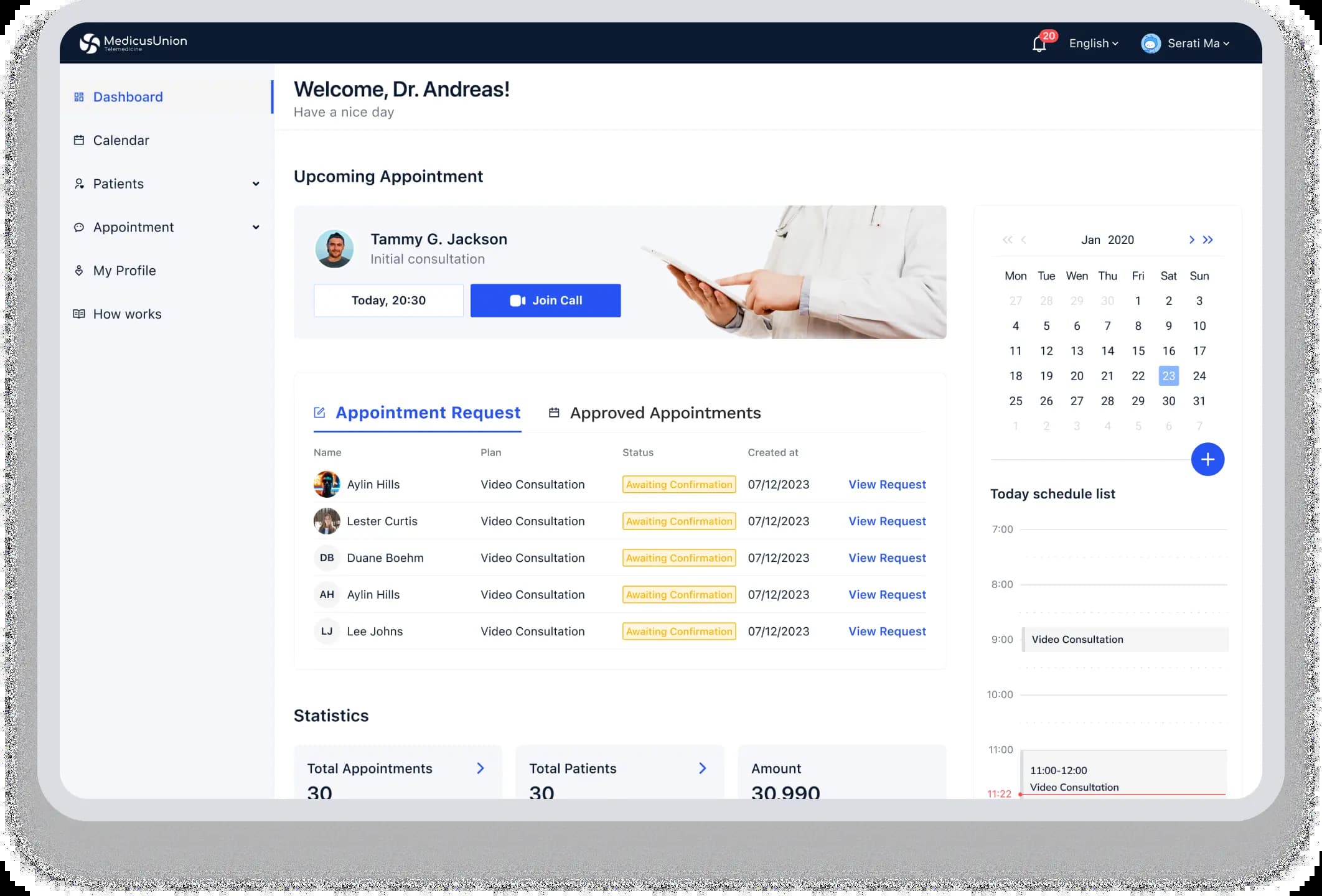View request for Lee Johns
Viewport: 1322px width, 896px height.
click(x=887, y=632)
